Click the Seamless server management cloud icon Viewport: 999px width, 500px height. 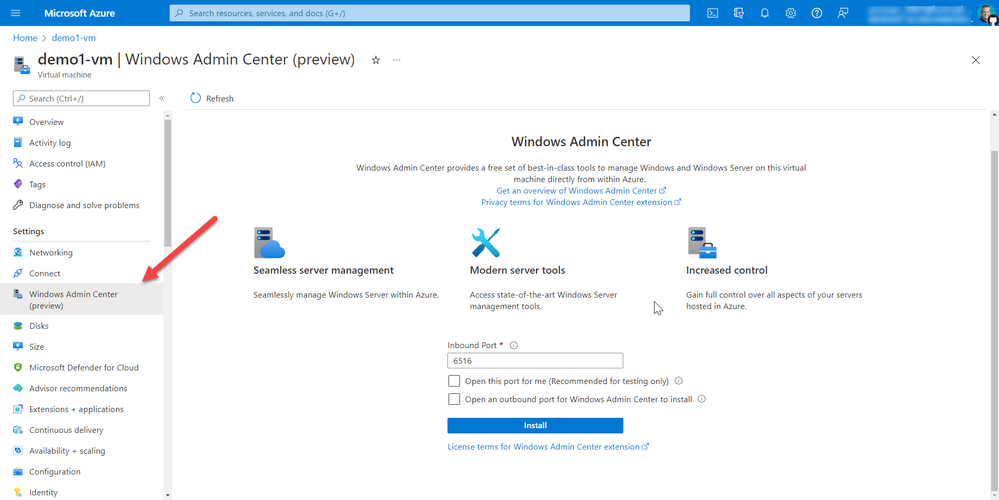click(269, 242)
